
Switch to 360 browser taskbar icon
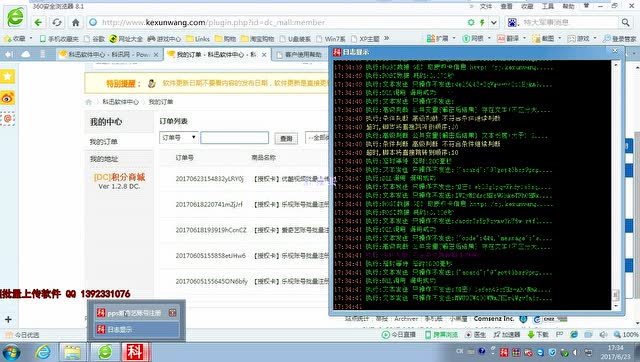coord(104,352)
